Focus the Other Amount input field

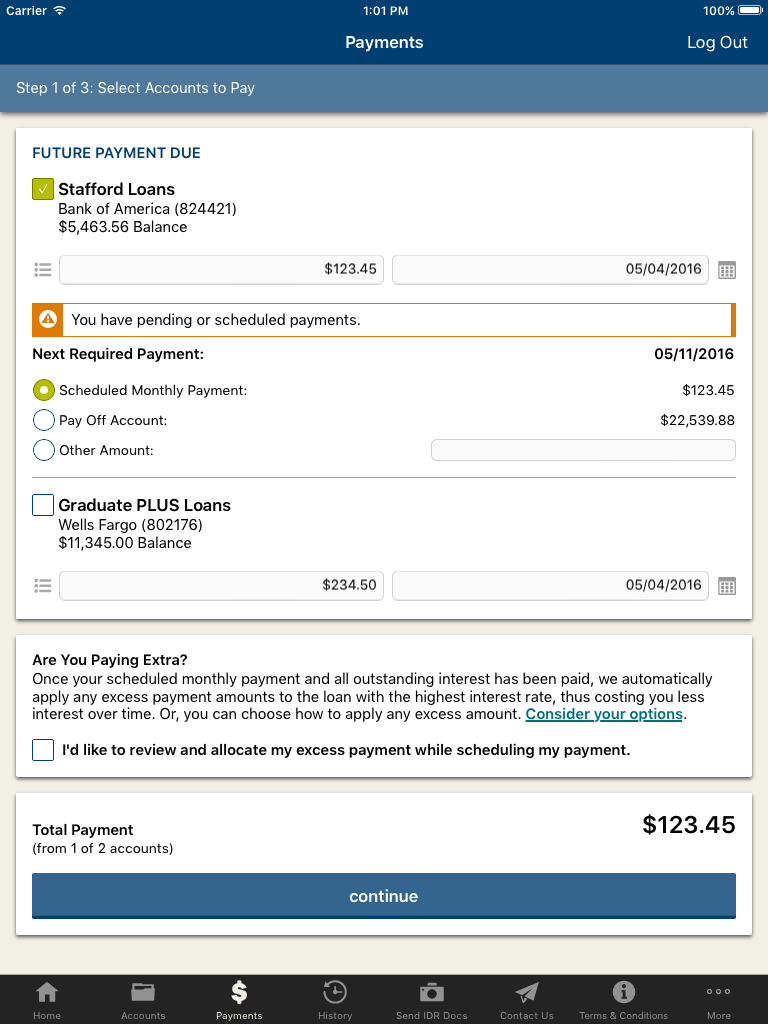pyautogui.click(x=583, y=450)
